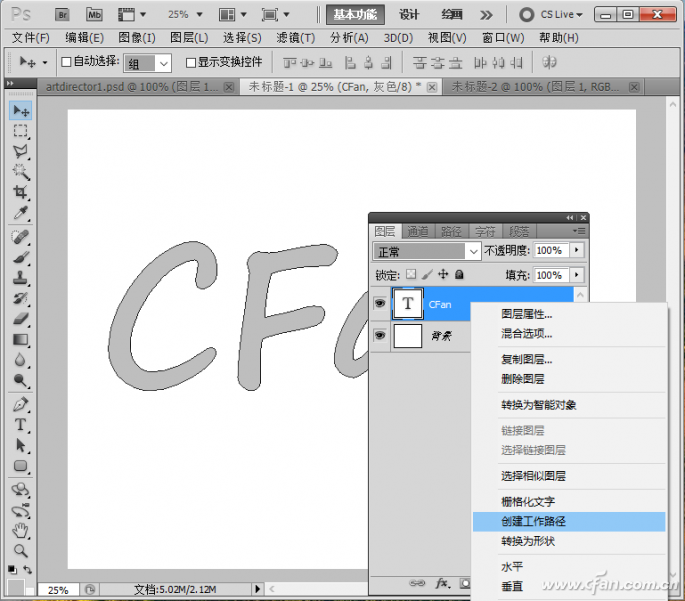The width and height of the screenshot is (685, 601).
Task: Switch to the 设计 workspace
Action: click(409, 15)
